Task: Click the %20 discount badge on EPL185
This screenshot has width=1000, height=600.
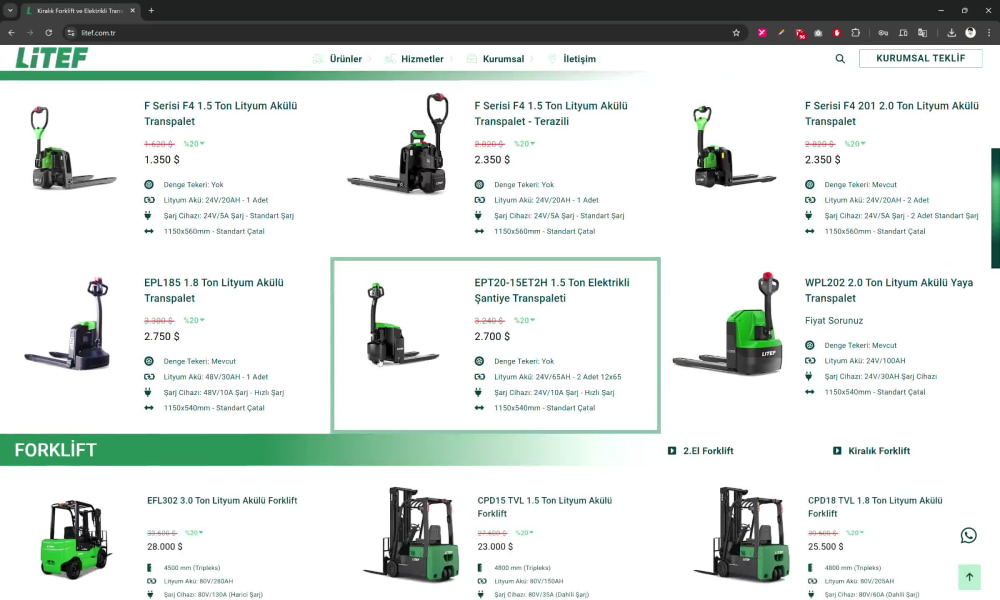Action: pos(194,320)
